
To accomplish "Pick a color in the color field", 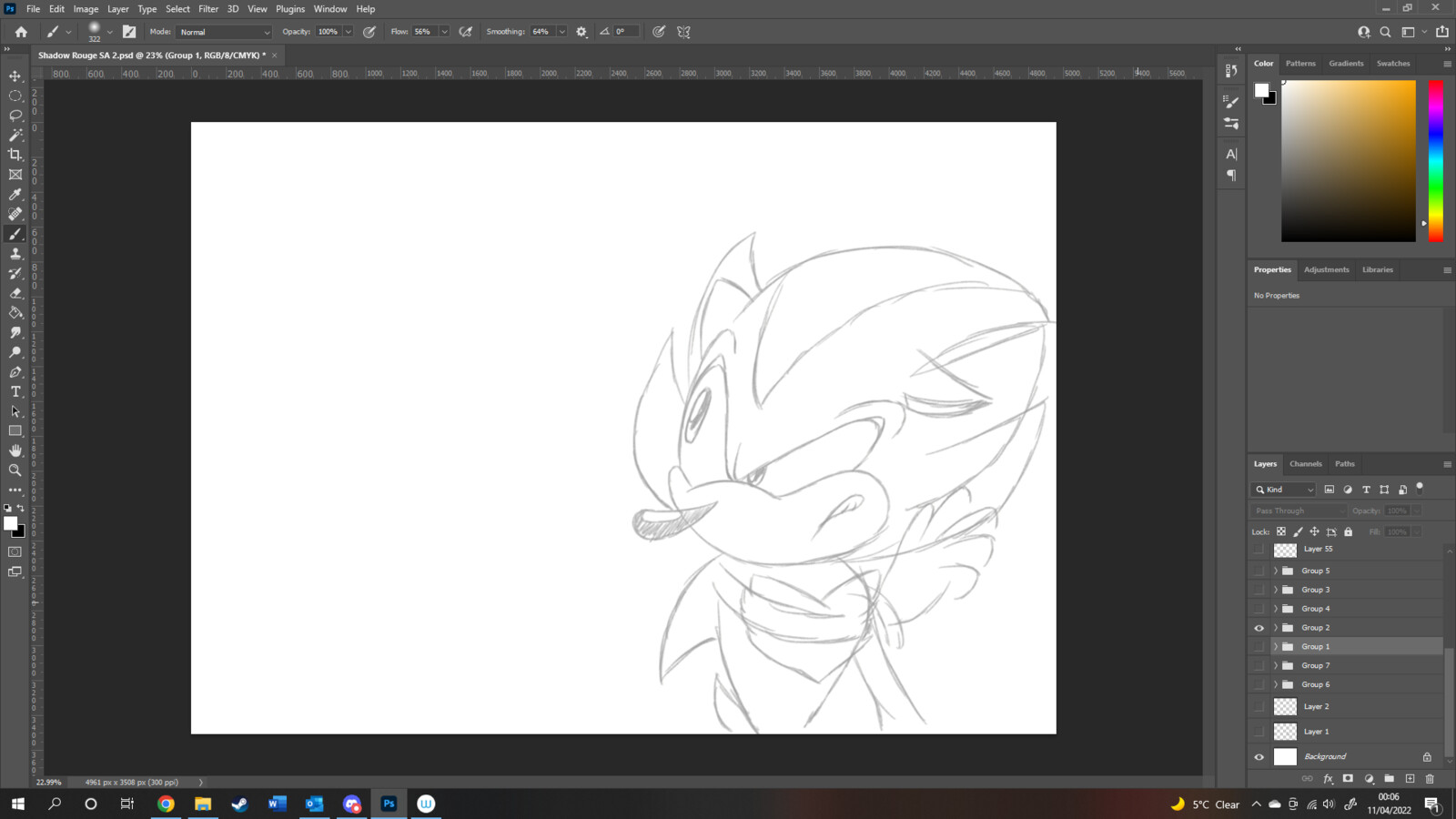I will [1349, 161].
